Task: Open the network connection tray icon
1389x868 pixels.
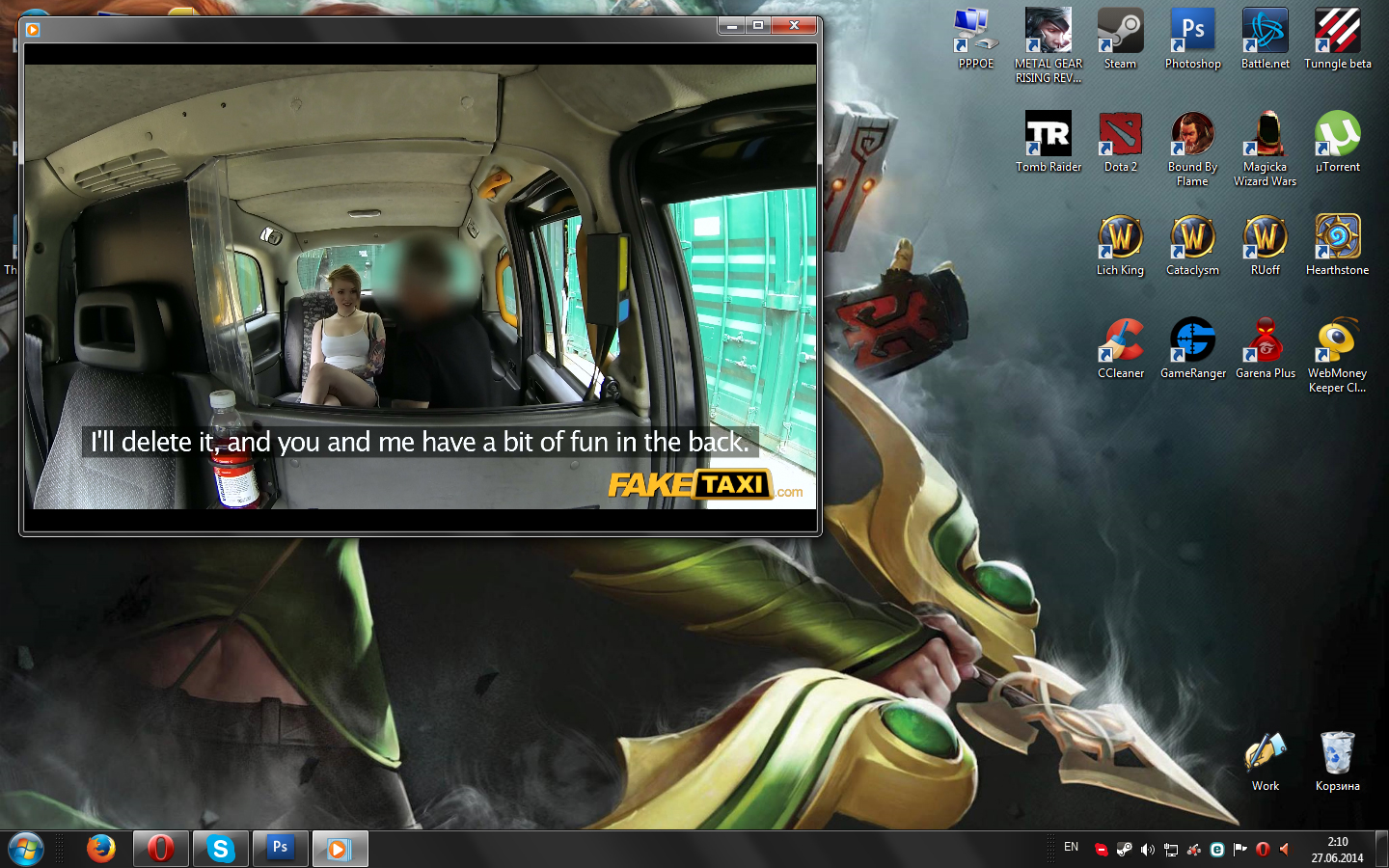Action: [x=1171, y=850]
